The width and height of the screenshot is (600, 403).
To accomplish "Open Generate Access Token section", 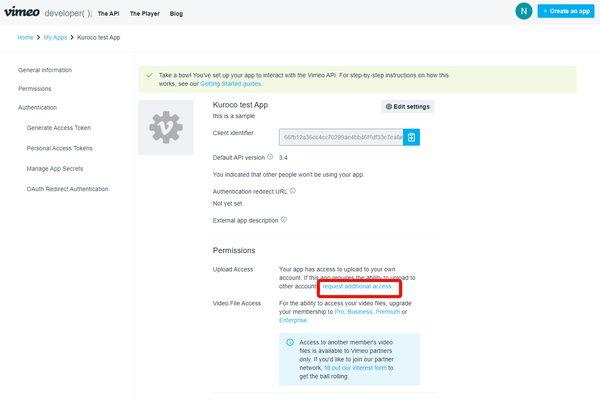I will [59, 128].
